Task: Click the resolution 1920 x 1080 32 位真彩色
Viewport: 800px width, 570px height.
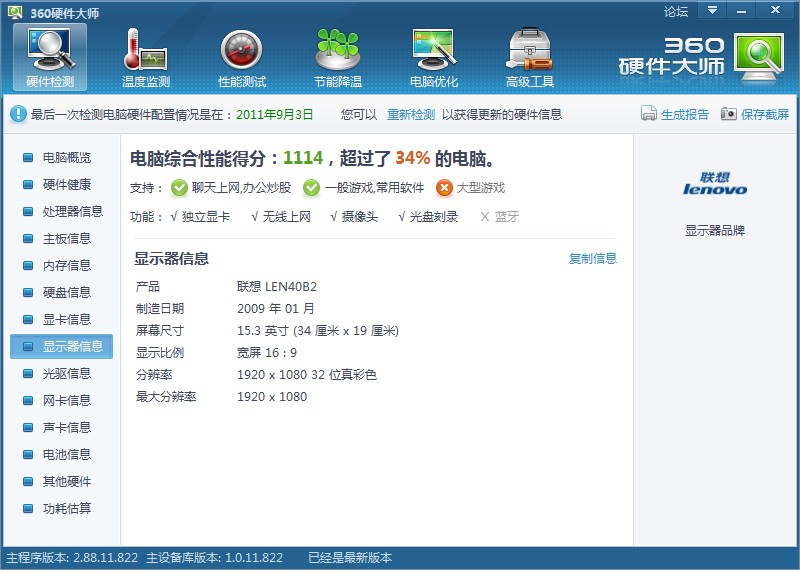Action: coord(307,375)
